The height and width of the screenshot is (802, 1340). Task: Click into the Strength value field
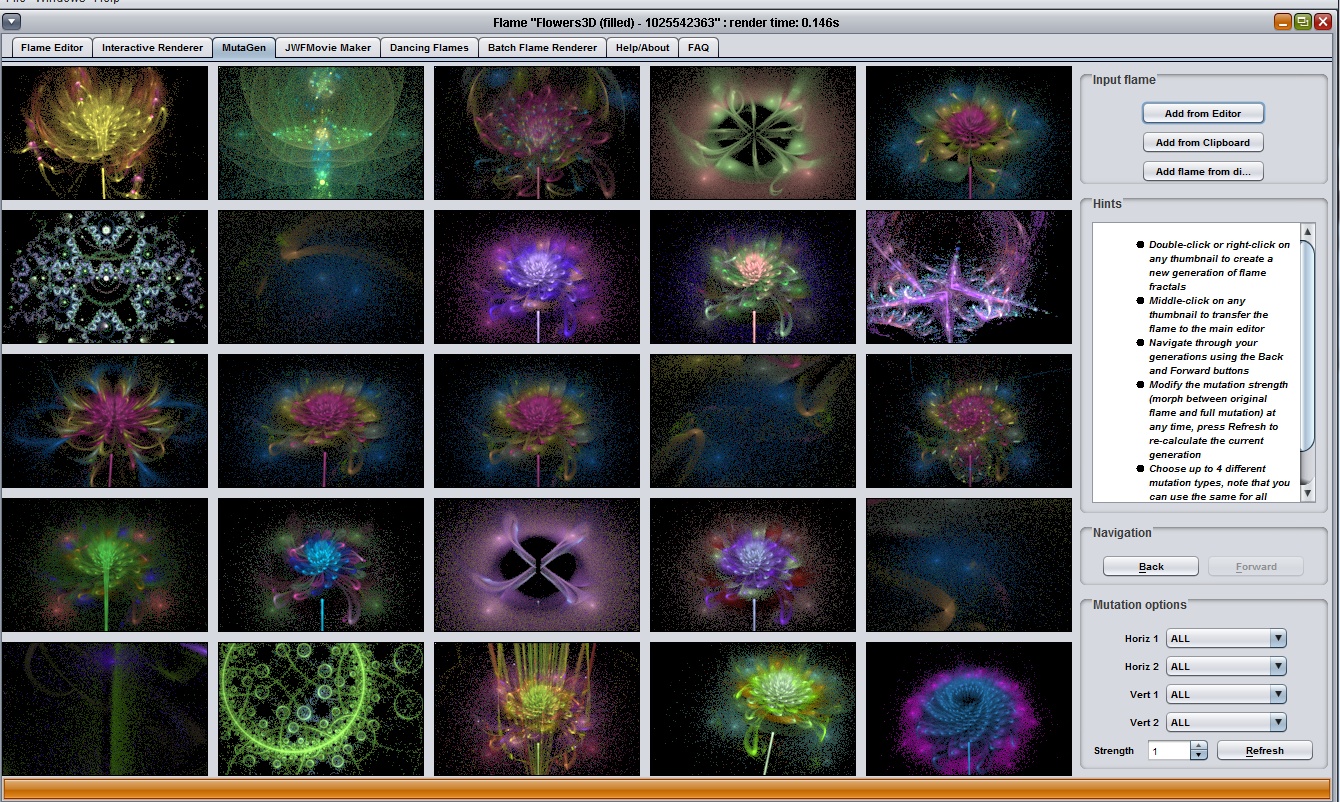[1168, 750]
